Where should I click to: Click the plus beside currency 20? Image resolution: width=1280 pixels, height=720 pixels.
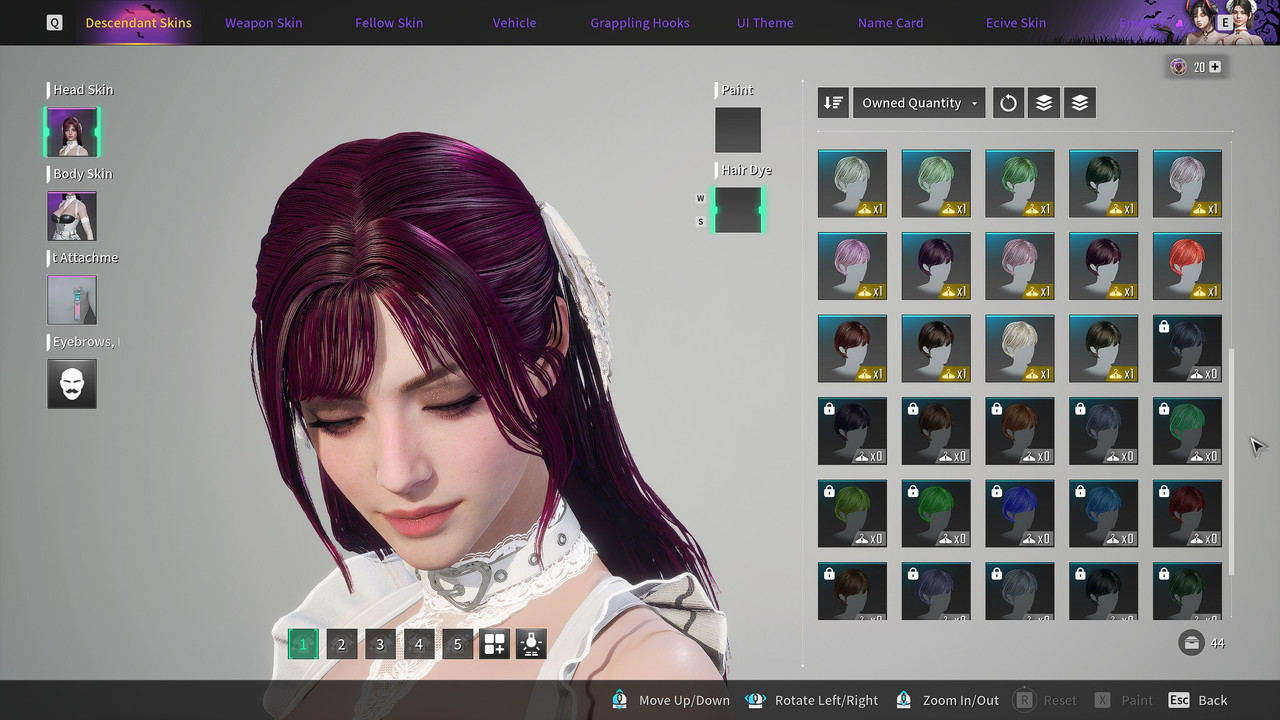1215,67
